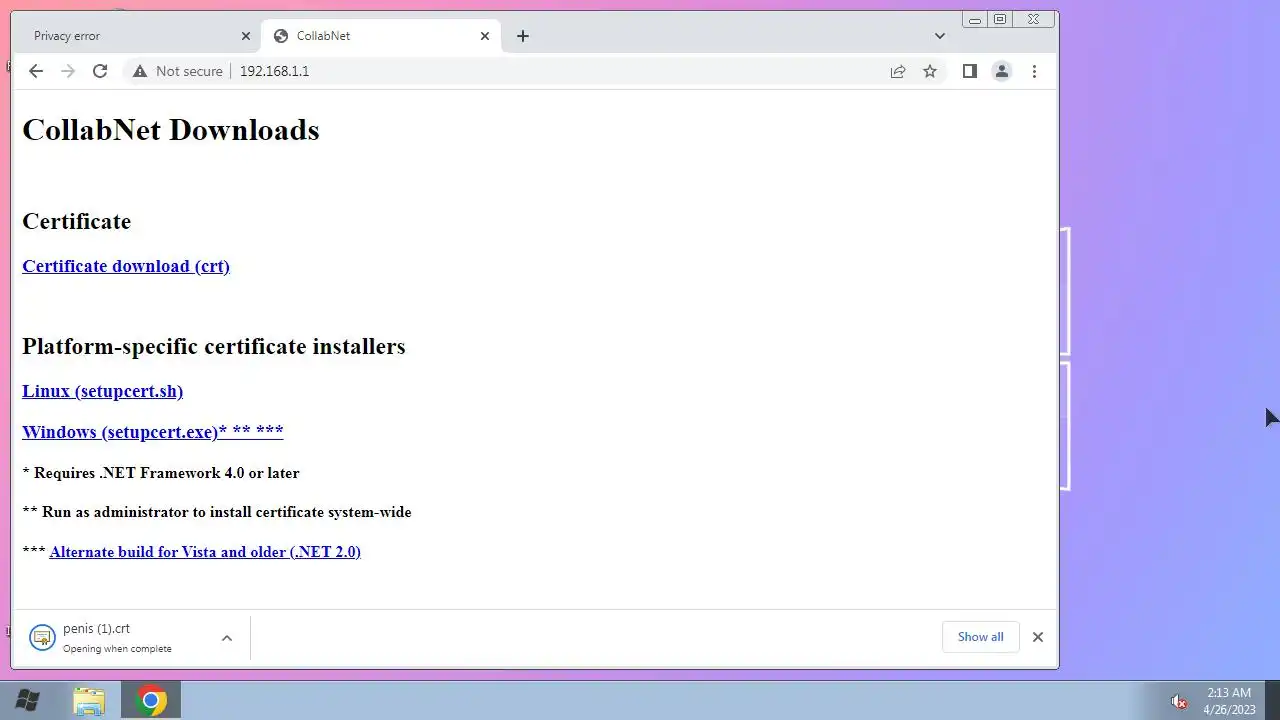The height and width of the screenshot is (720, 1280).
Task: Click the CollabNet Downloads heading
Action: click(x=171, y=130)
